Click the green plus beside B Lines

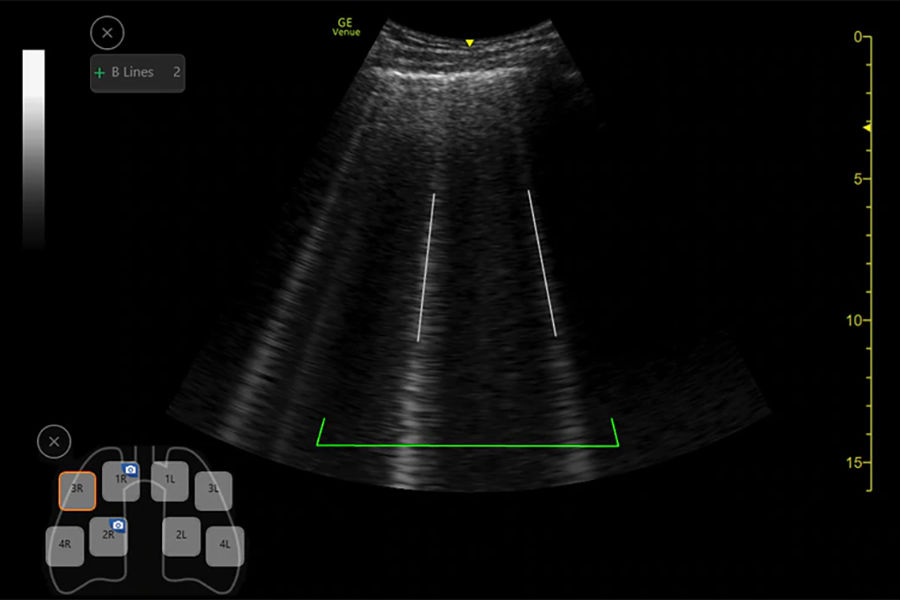[99, 73]
